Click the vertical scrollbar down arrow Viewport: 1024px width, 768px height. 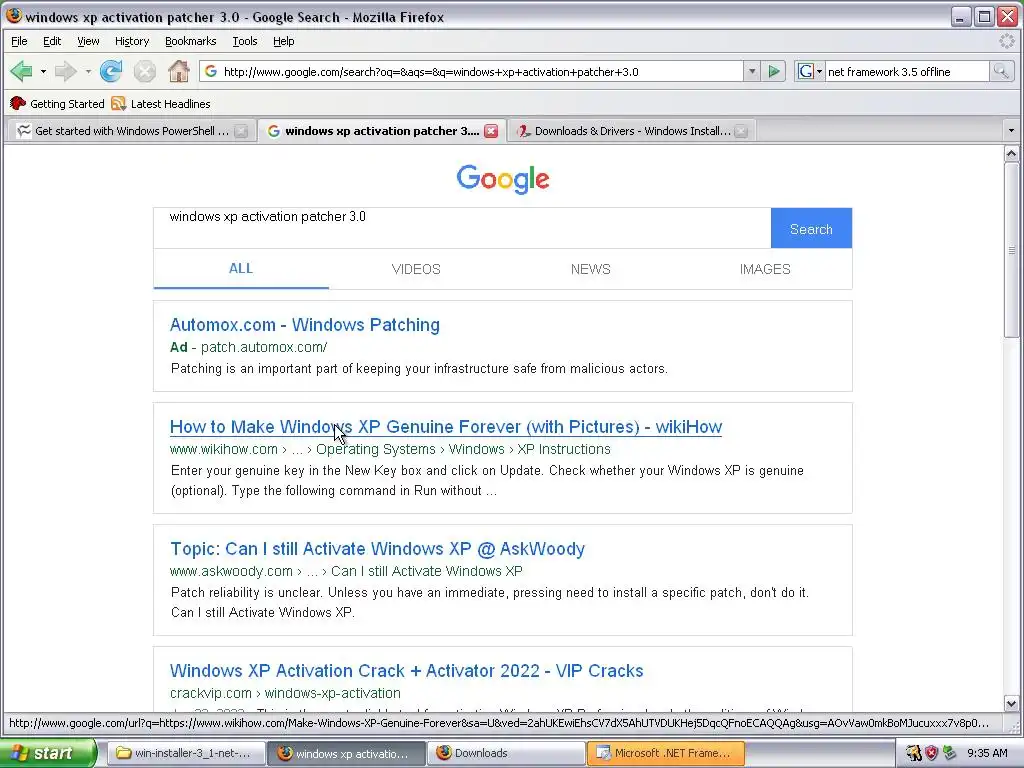[x=1011, y=703]
